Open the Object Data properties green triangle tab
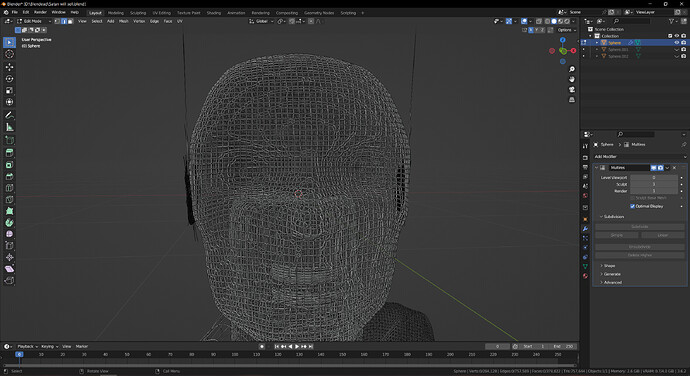690x376 pixels. point(585,266)
